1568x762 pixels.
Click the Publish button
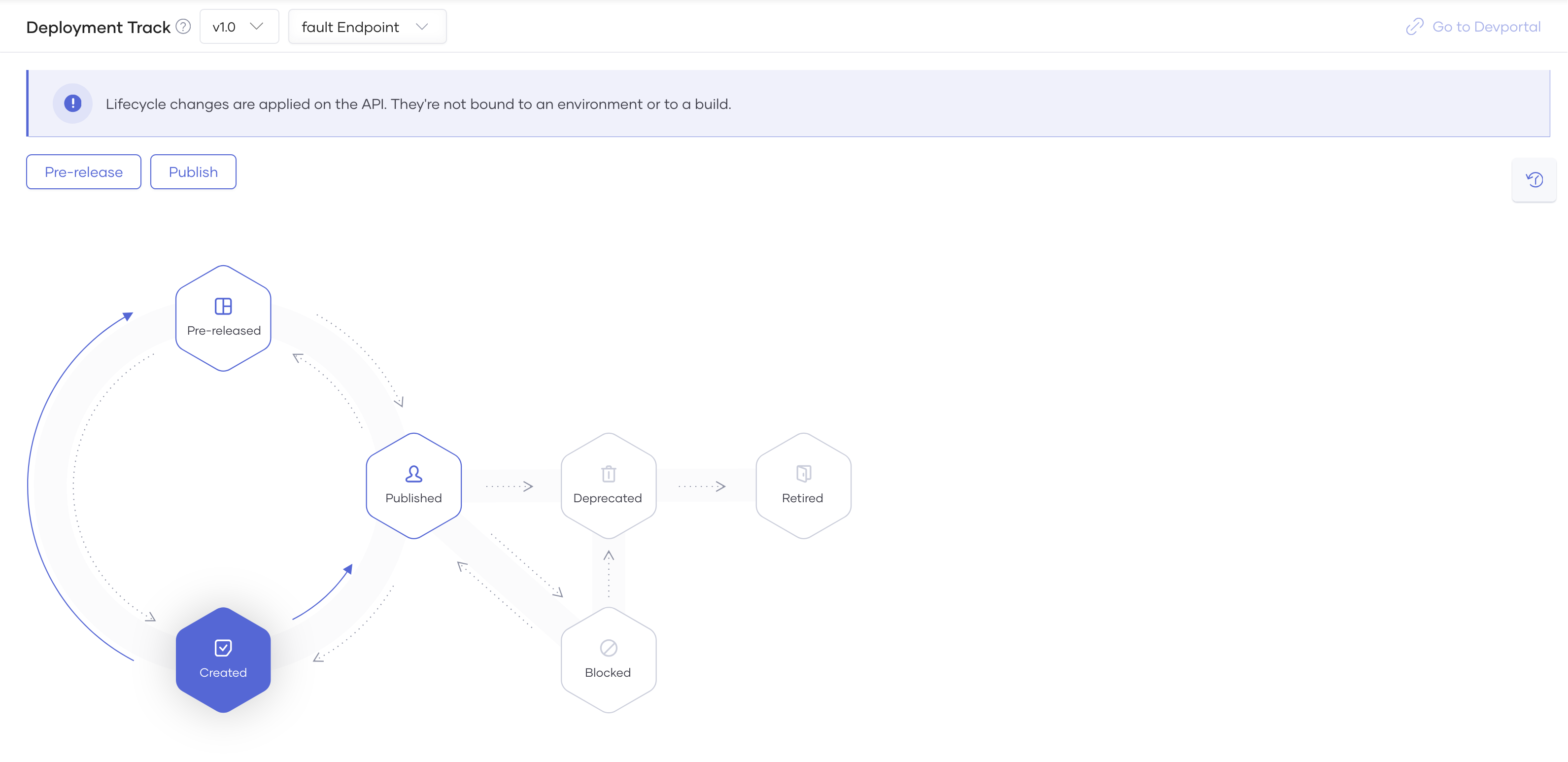pyautogui.click(x=193, y=172)
